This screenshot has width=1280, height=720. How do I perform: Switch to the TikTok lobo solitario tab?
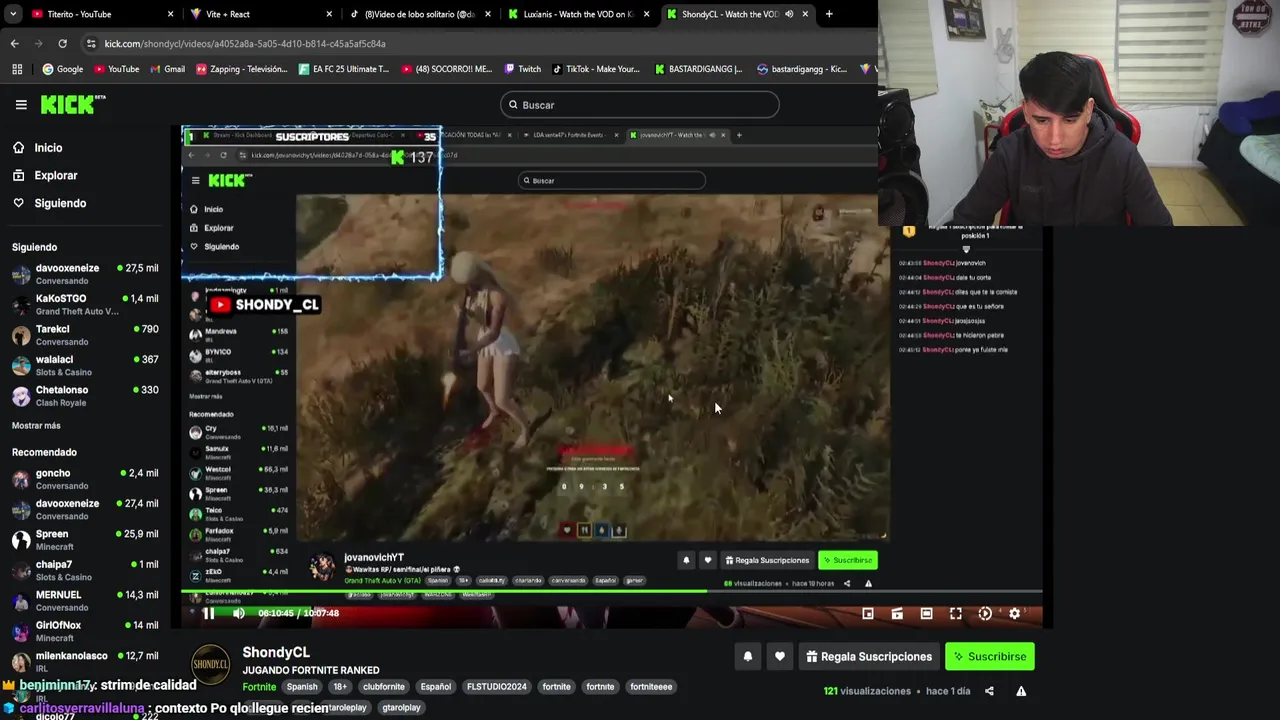pyautogui.click(x=420, y=14)
